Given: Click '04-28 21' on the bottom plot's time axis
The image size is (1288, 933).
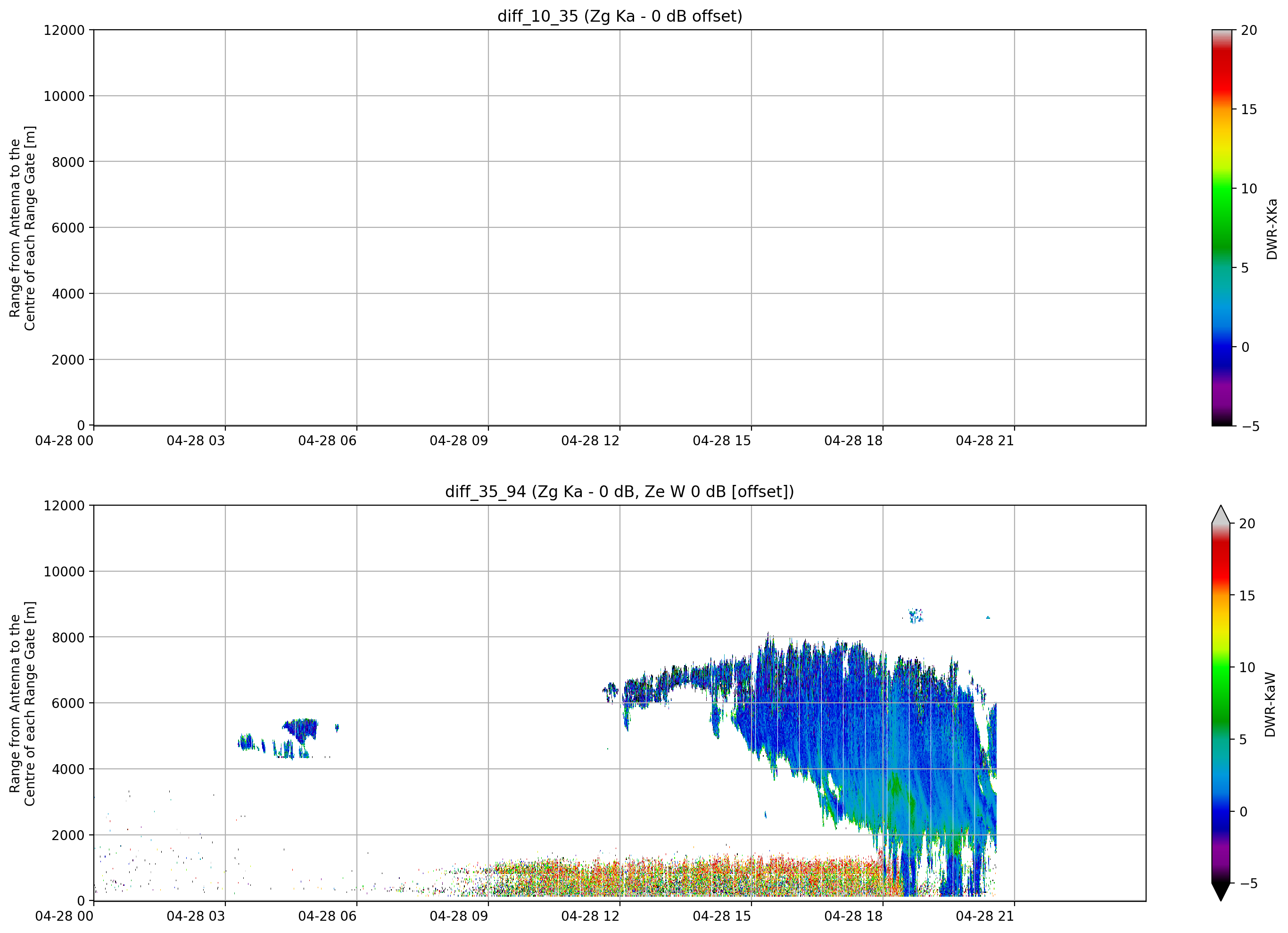Looking at the screenshot, I should click(x=985, y=916).
